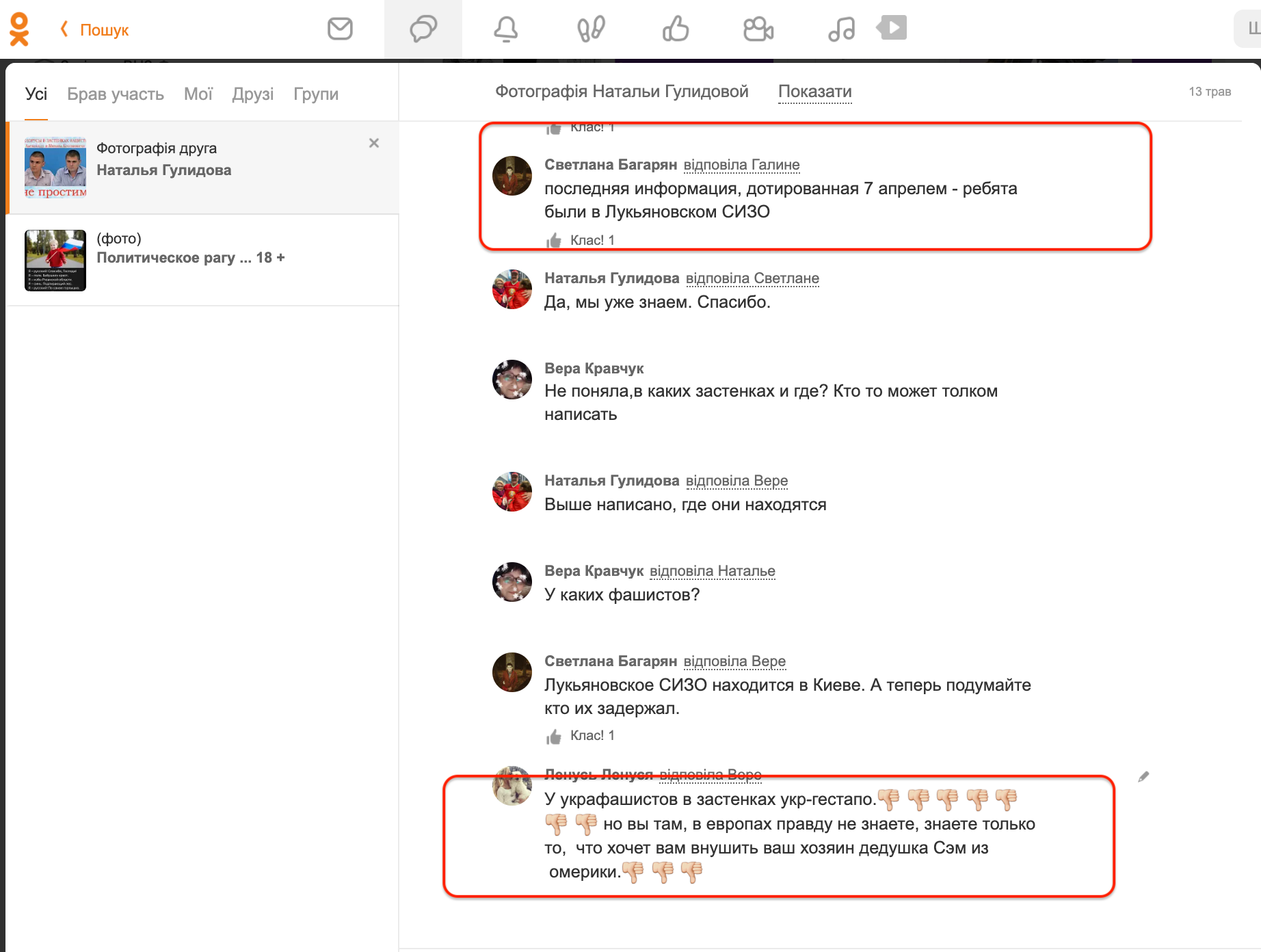Open friends people icon in top bar
Screen dimensions: 1261x952
coord(758,29)
